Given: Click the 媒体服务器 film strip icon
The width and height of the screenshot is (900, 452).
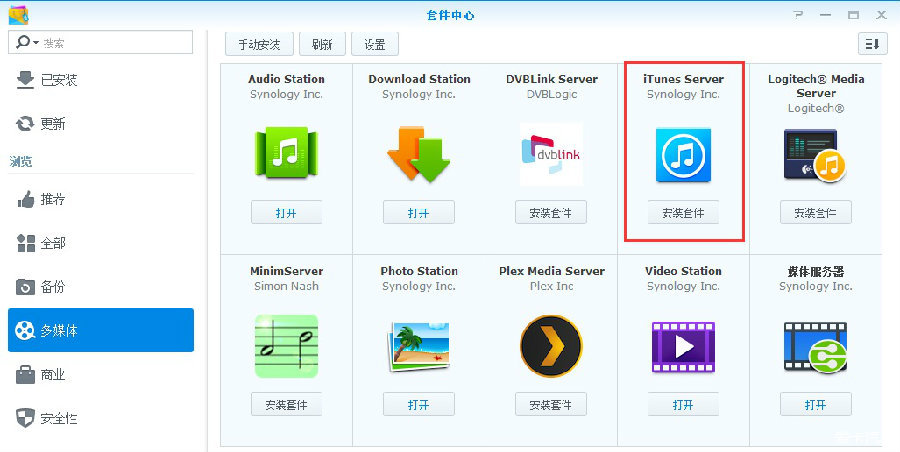Looking at the screenshot, I should 815,347.
